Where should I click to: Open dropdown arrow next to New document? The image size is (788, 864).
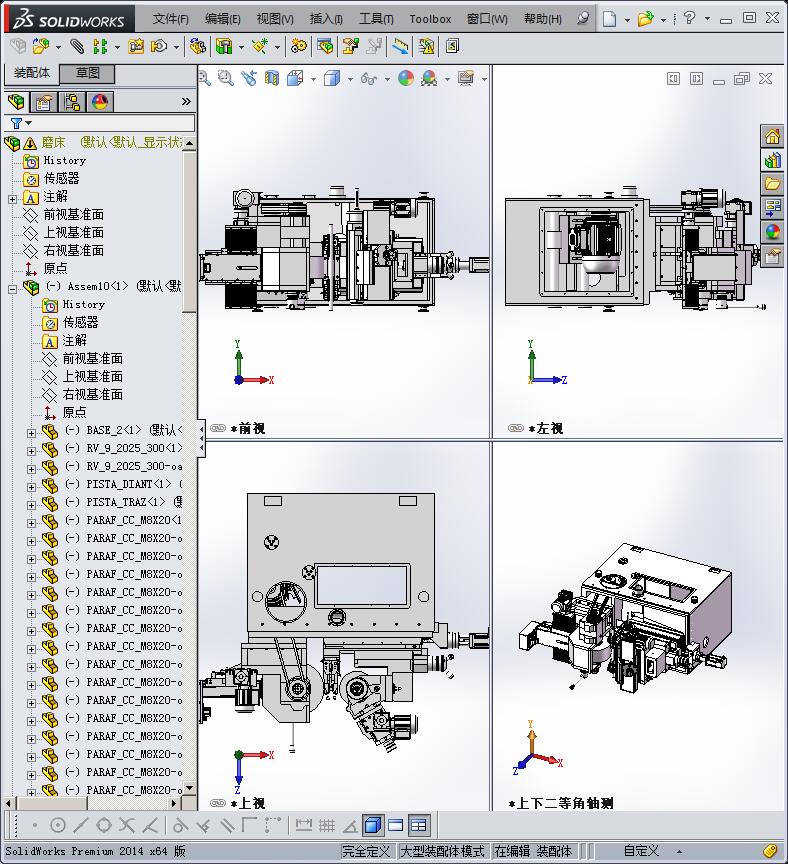627,20
